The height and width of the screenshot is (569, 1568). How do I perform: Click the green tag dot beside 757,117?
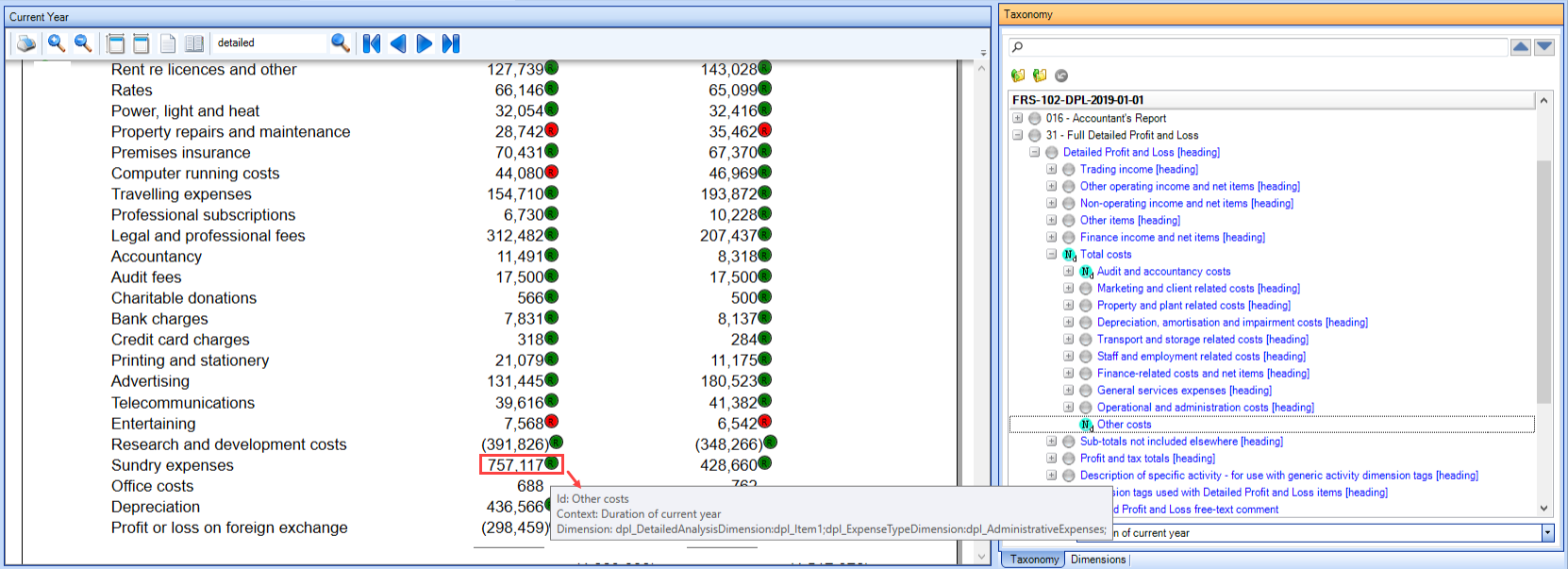552,462
